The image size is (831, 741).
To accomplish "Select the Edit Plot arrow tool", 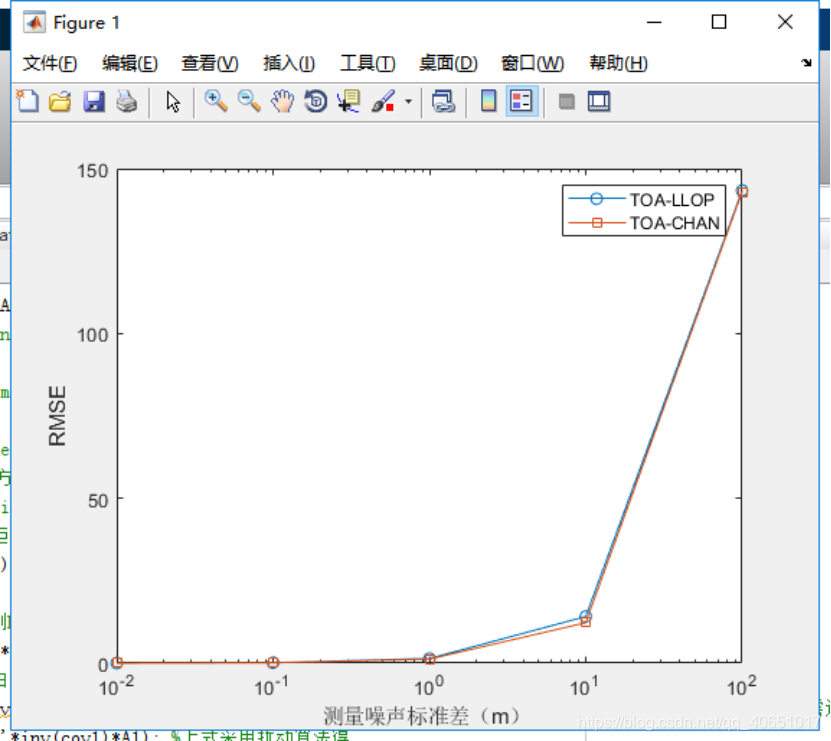I will pos(173,101).
